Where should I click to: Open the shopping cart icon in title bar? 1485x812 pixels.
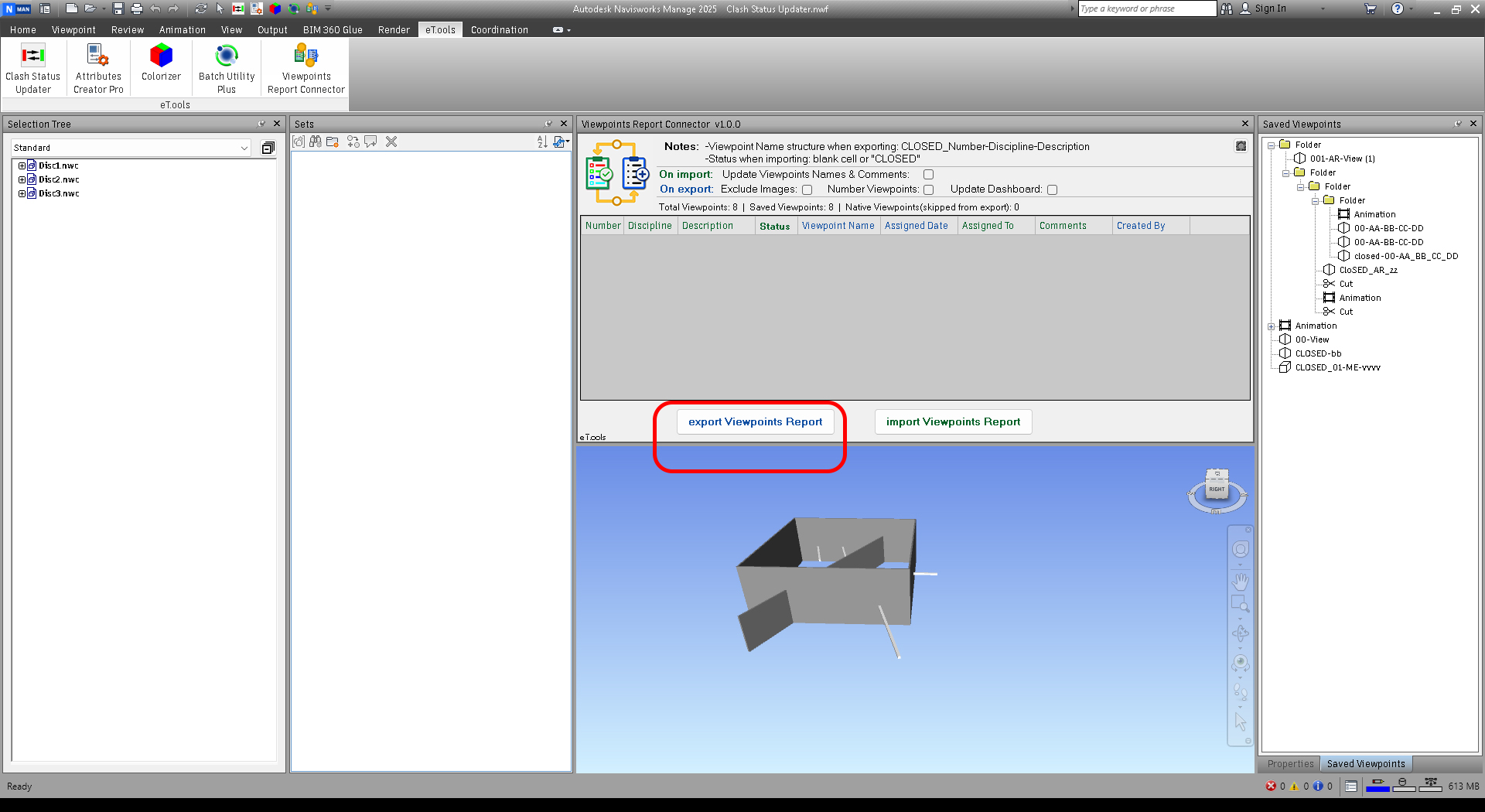(1371, 9)
